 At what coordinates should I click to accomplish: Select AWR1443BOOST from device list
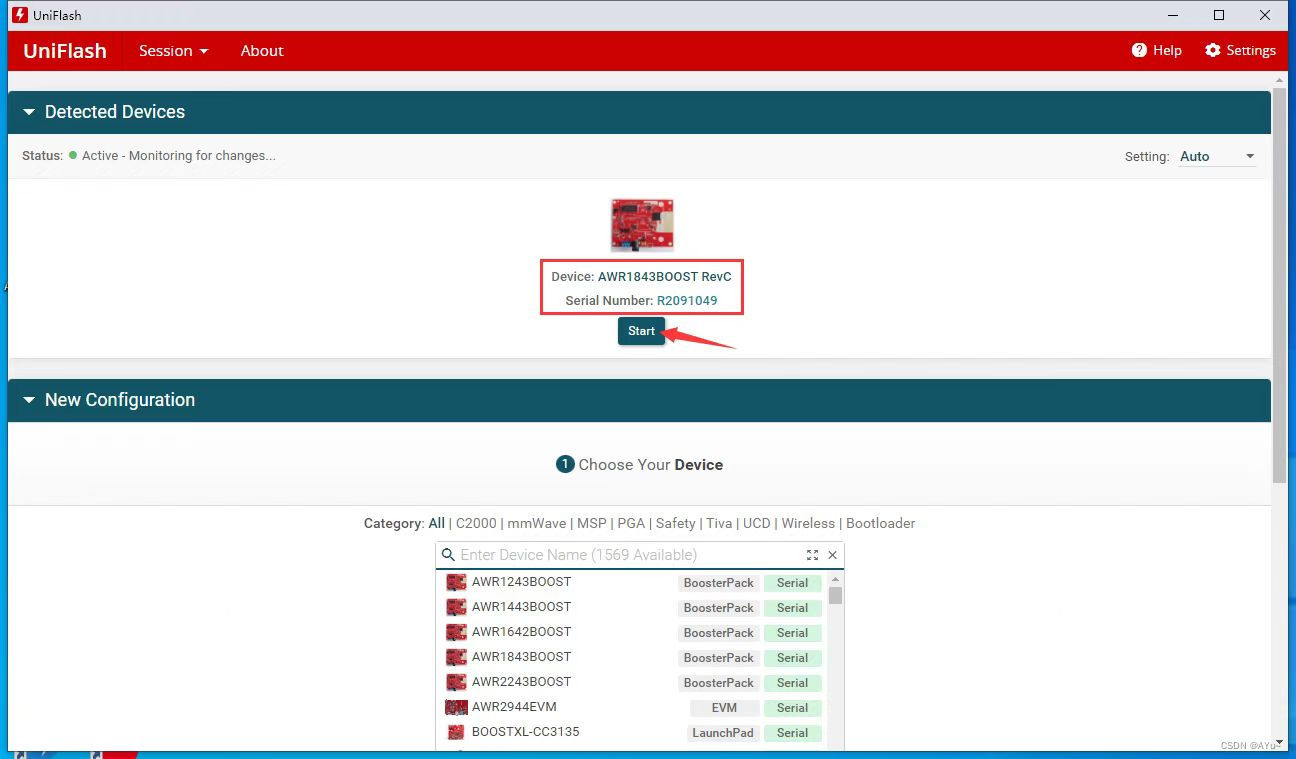pyautogui.click(x=521, y=607)
